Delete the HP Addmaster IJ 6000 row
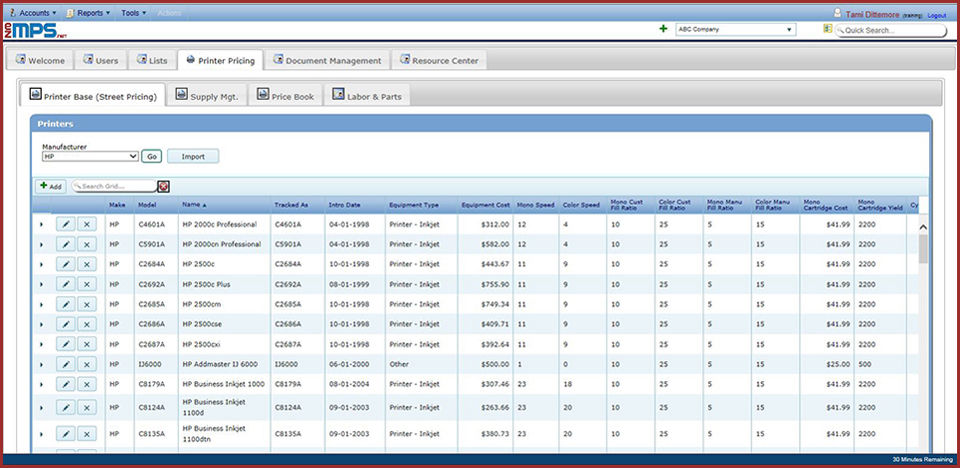 click(x=86, y=364)
